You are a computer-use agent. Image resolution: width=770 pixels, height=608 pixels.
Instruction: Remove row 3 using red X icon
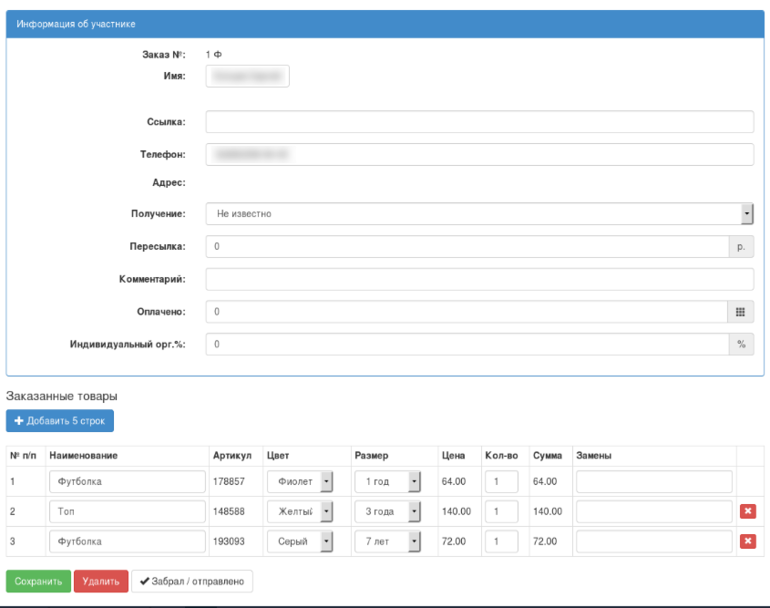(x=747, y=541)
